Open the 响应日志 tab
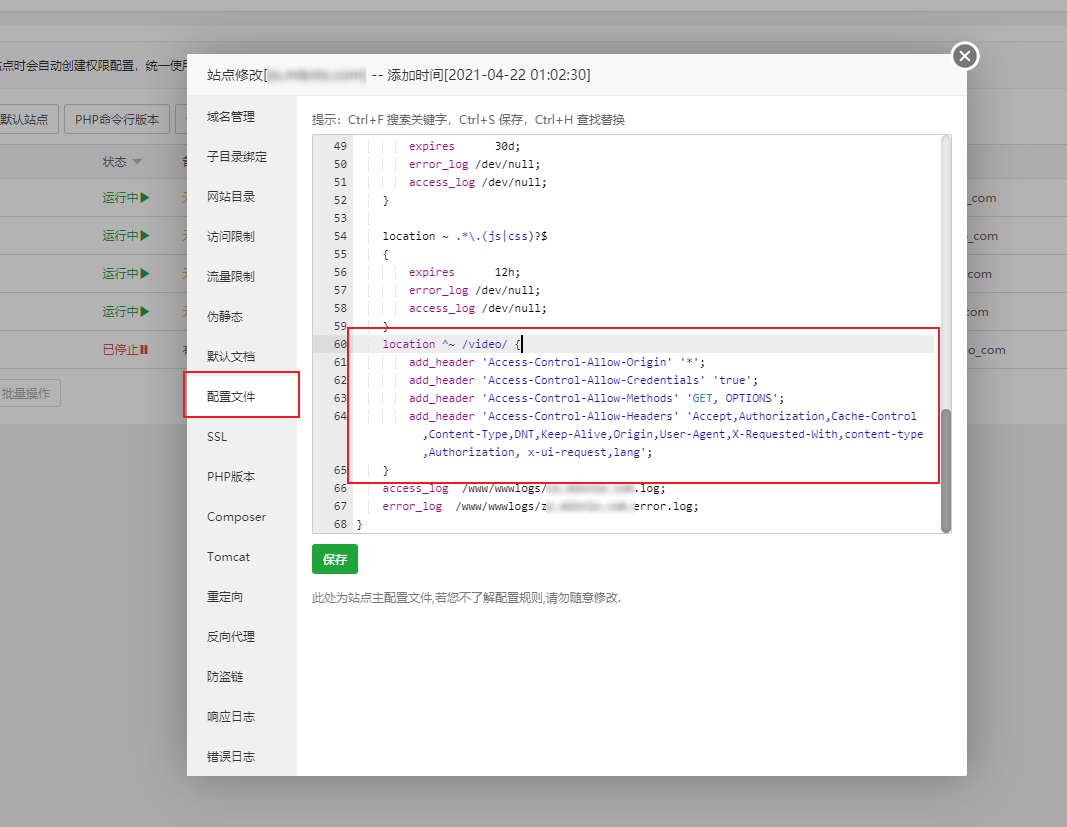The height and width of the screenshot is (827, 1067). pyautogui.click(x=231, y=717)
